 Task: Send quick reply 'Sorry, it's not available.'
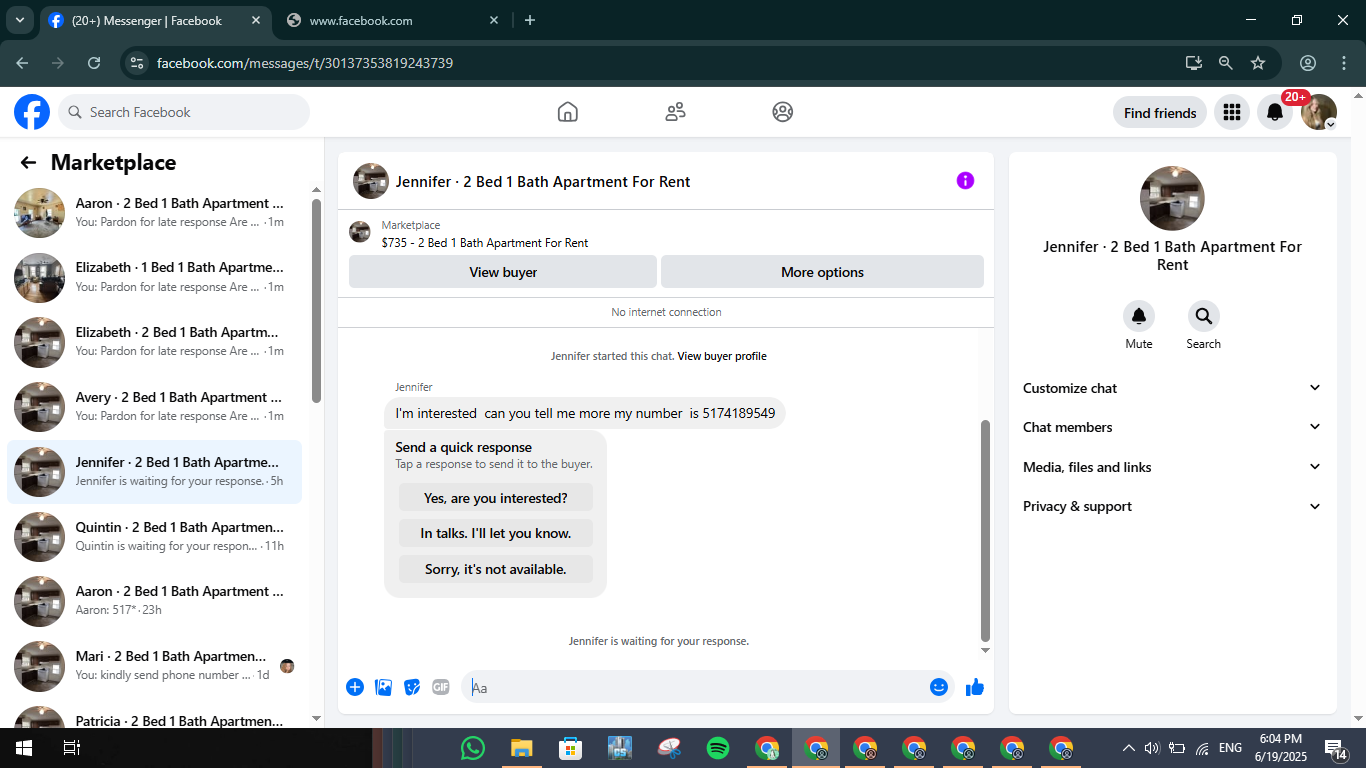click(x=496, y=569)
